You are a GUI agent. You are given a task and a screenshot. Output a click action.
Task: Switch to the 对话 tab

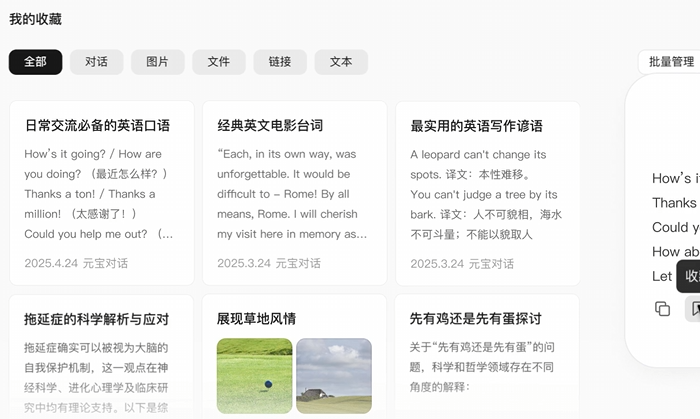pyautogui.click(x=96, y=62)
